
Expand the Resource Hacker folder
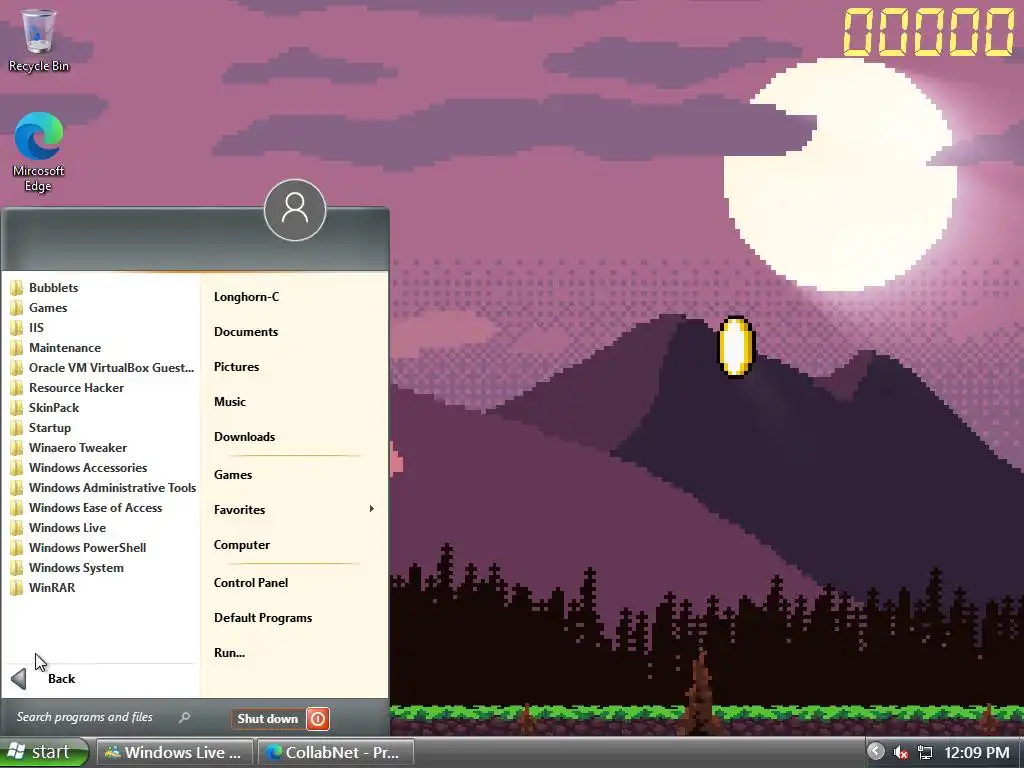point(103,388)
